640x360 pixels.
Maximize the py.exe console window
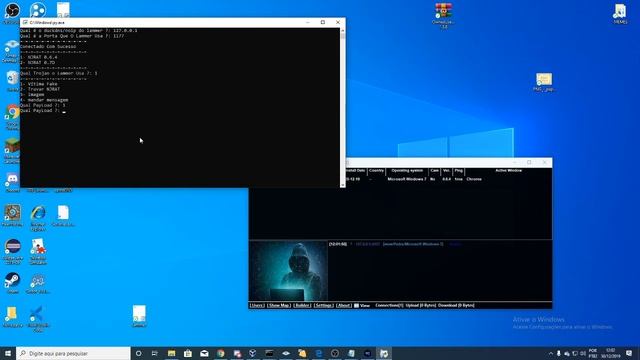tap(322, 22)
